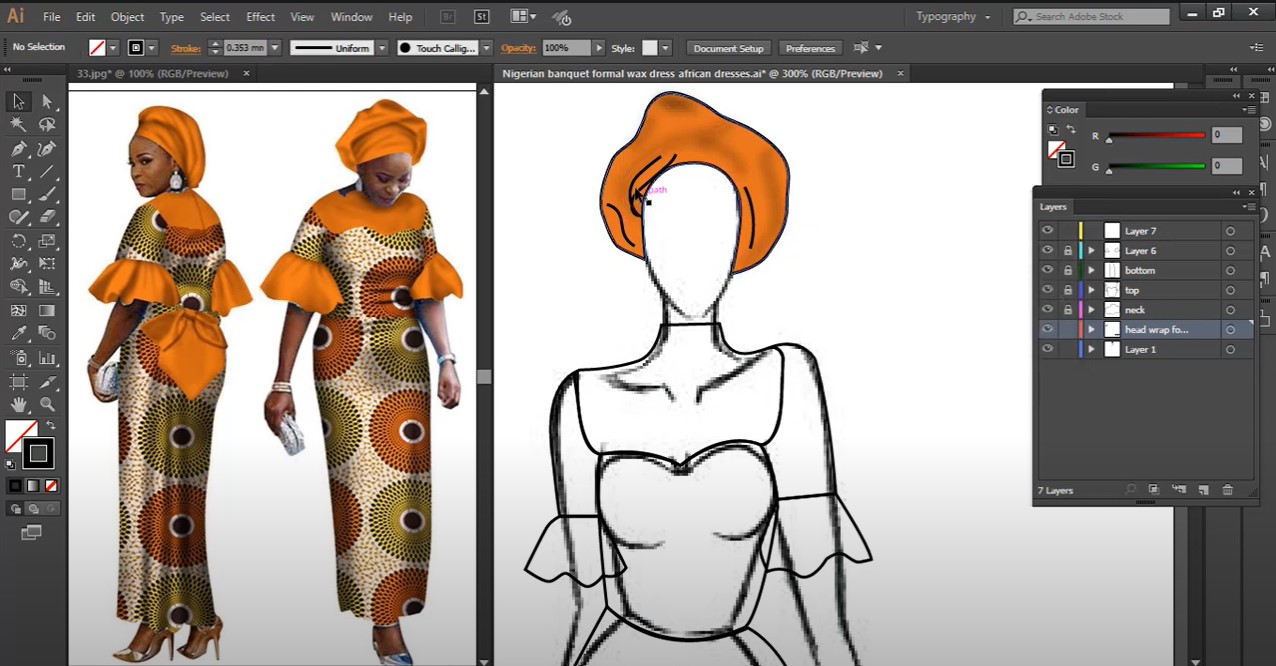
Task: Activate the Type tool
Action: click(x=18, y=172)
